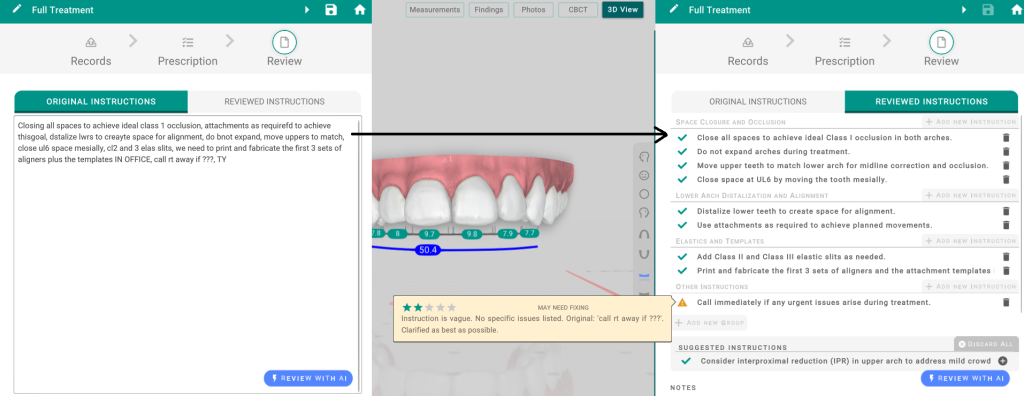Delete the 'Print and fabricate the first 3 sets' instruction
1024x396 pixels.
coord(1006,271)
